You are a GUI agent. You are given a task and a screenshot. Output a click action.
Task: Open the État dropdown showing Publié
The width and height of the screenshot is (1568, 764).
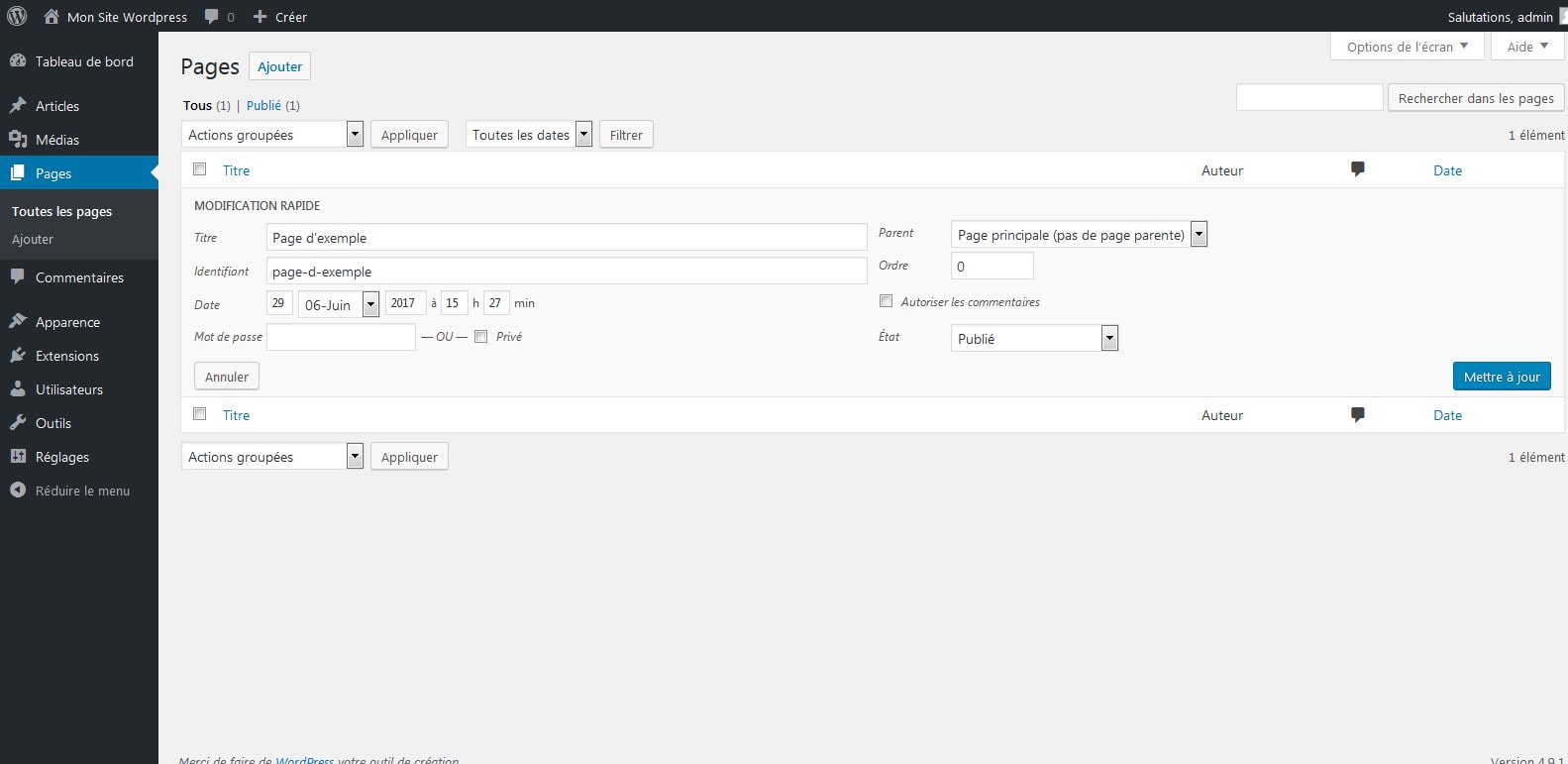click(x=1034, y=338)
